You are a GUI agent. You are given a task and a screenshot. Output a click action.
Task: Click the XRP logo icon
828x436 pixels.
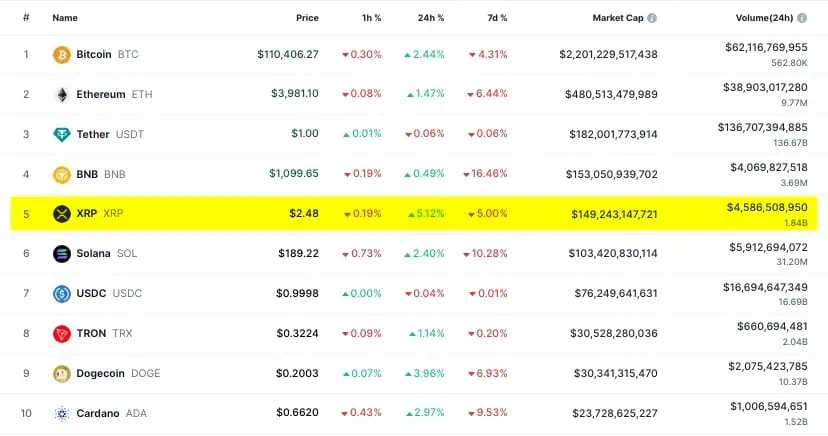pyautogui.click(x=61, y=213)
